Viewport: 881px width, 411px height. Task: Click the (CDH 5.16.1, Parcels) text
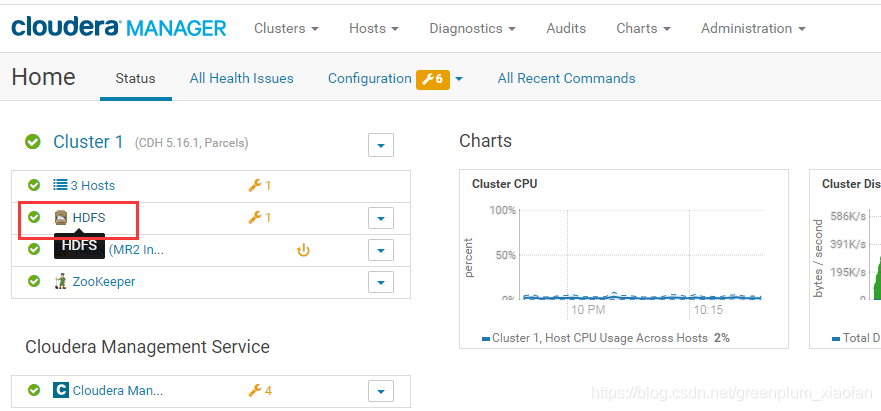click(192, 143)
